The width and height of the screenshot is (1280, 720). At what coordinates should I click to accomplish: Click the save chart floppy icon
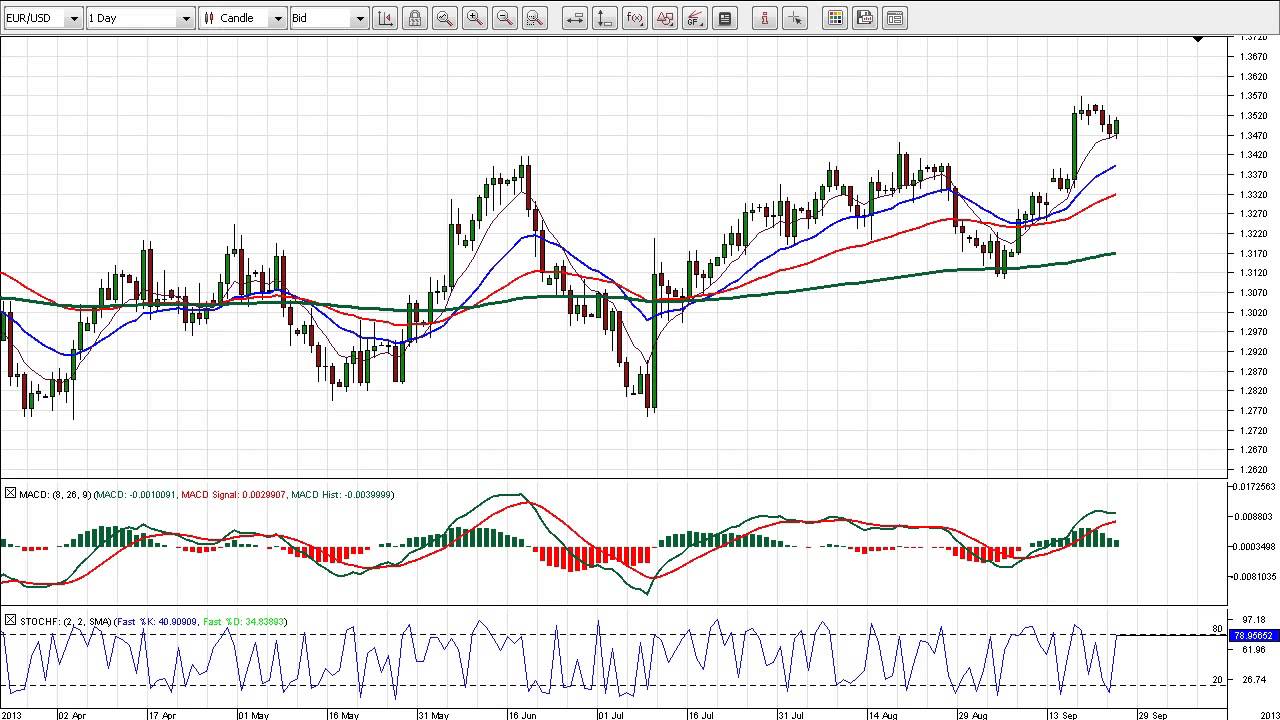click(x=865, y=18)
